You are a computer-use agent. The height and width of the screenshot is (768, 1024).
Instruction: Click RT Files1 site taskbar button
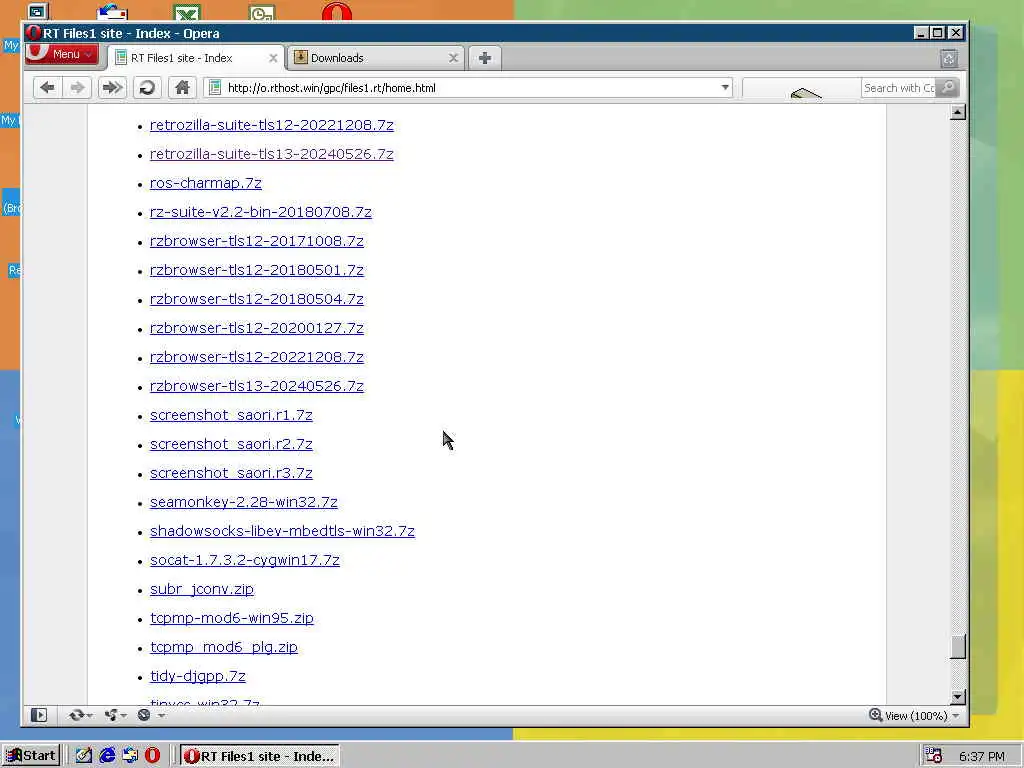click(x=259, y=756)
